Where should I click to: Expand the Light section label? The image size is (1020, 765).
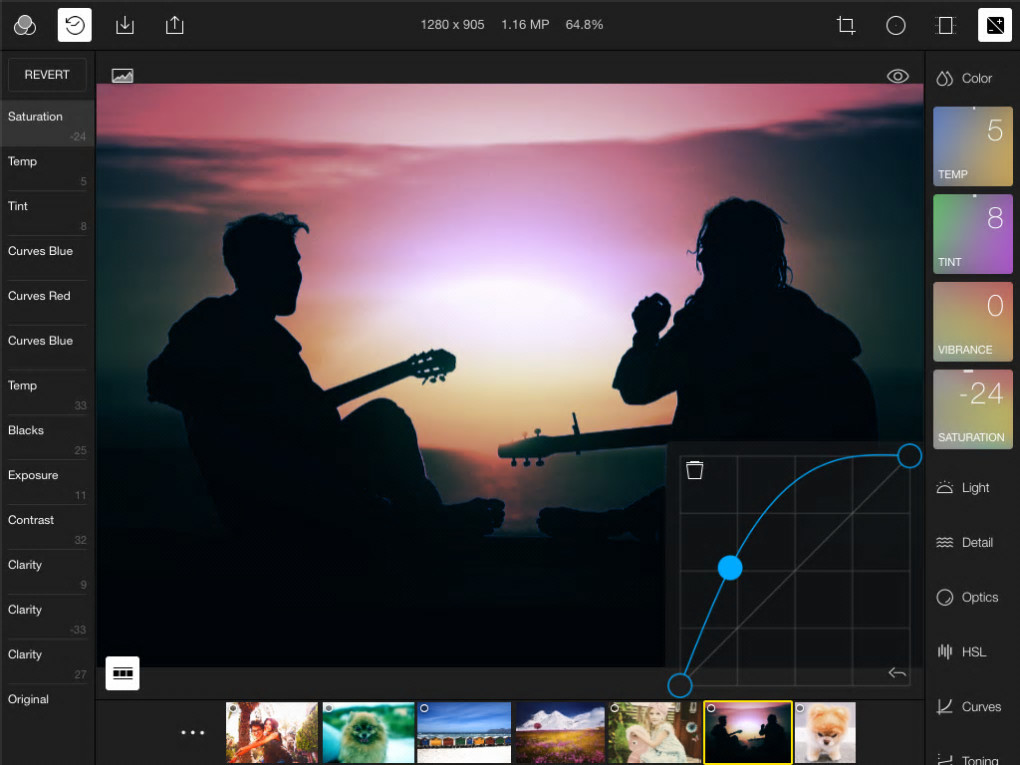pos(975,488)
